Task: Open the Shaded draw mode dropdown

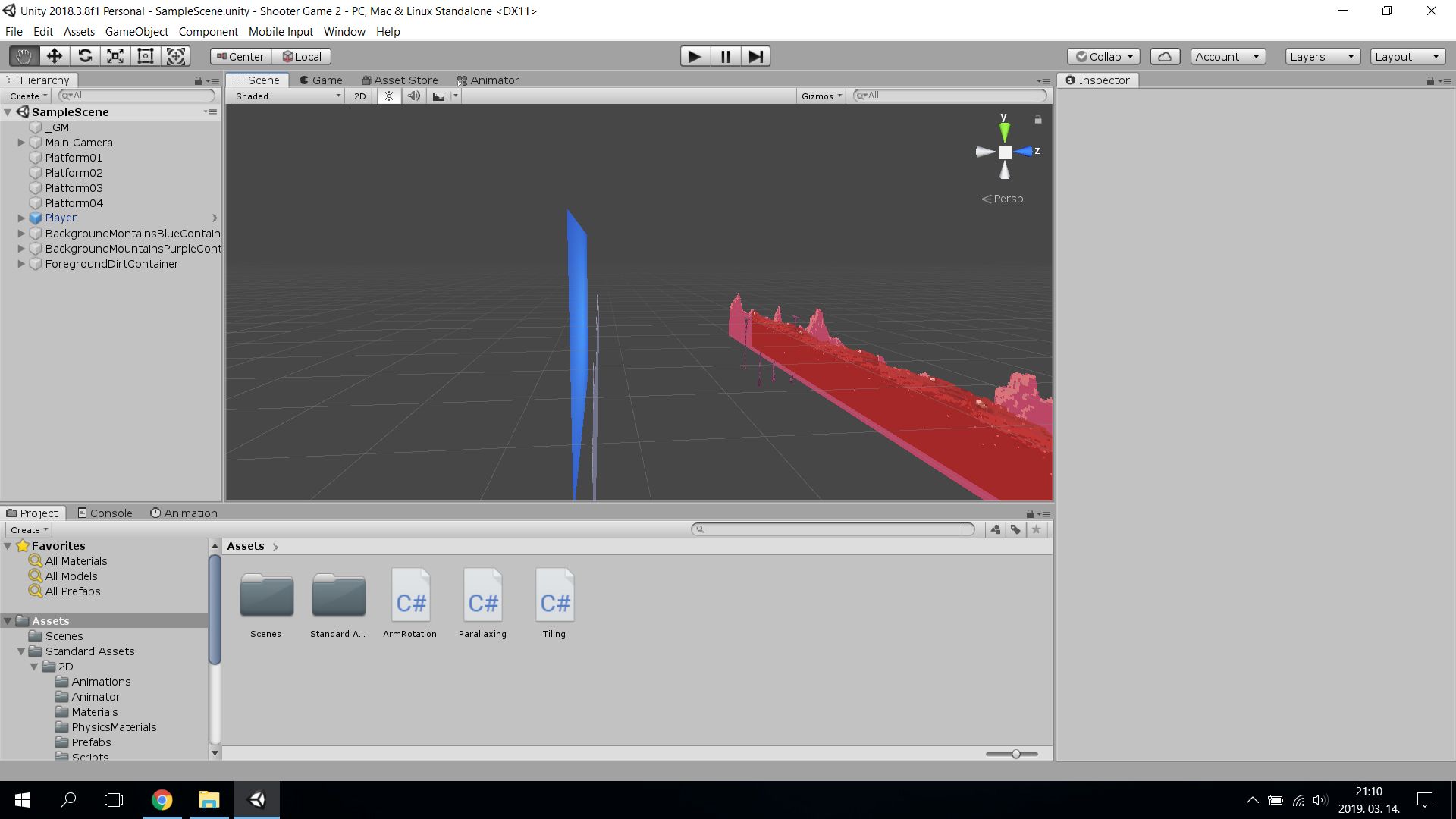Action: coord(287,96)
